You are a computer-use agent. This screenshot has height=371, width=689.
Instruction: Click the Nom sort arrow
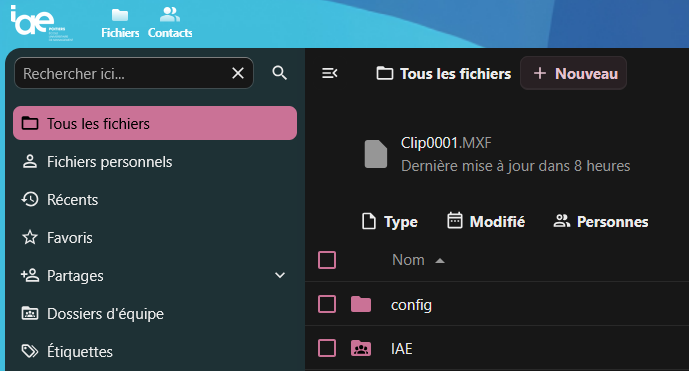coord(440,261)
